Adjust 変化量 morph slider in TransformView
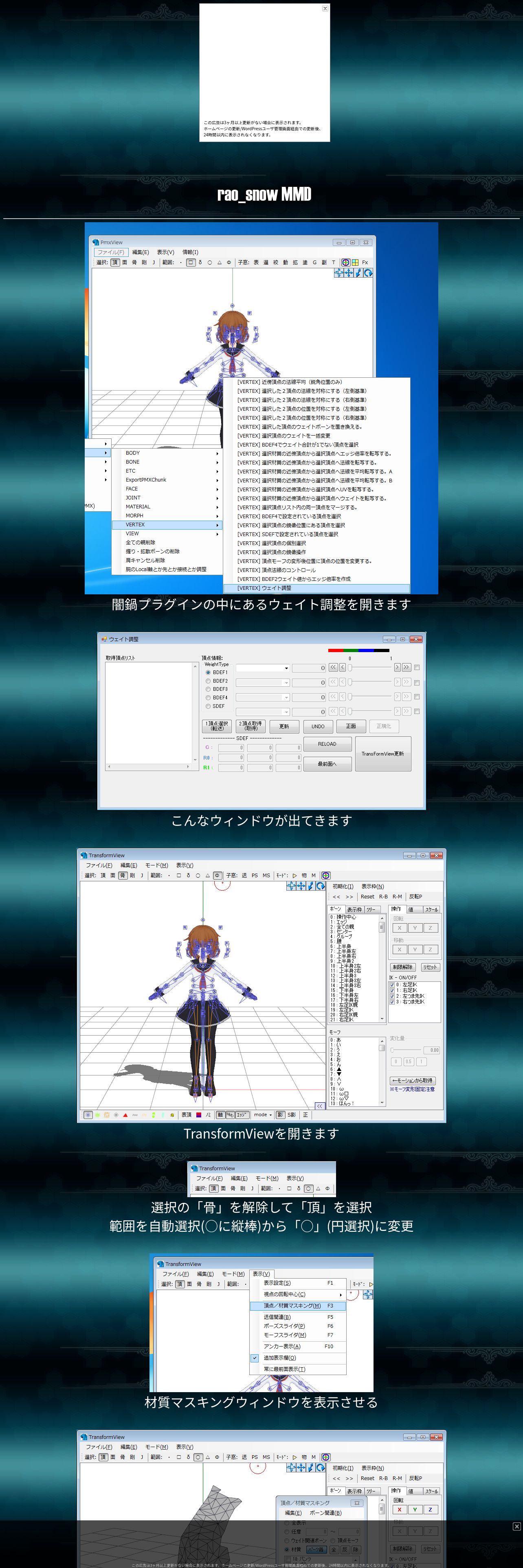The image size is (523, 1568). tap(407, 1050)
